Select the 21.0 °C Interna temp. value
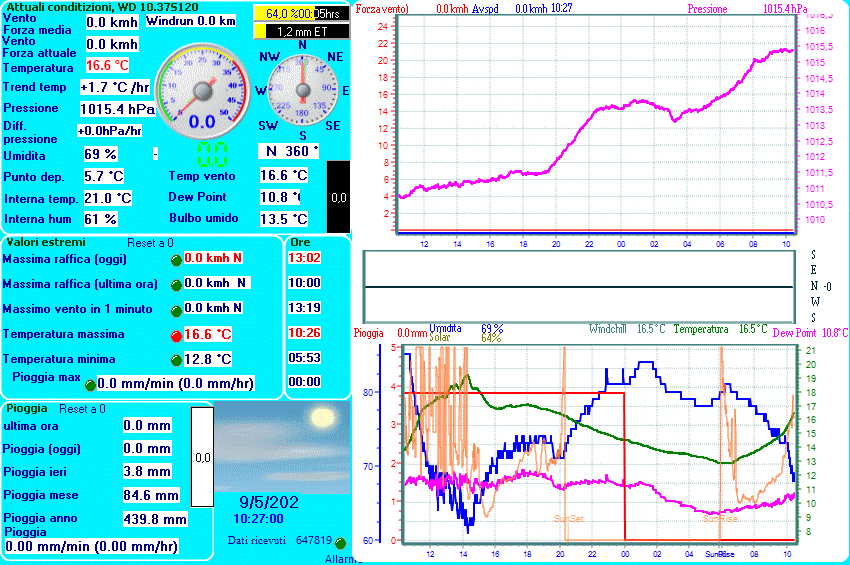The width and height of the screenshot is (850, 565). point(108,198)
